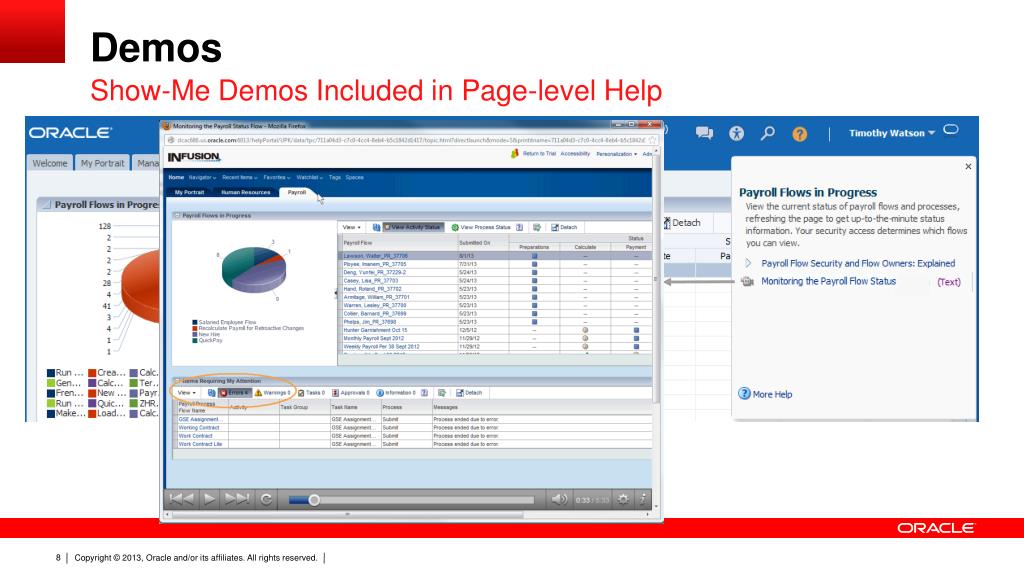The height and width of the screenshot is (576, 1024).
Task: Click the Approvals icon in attention toolbar
Action: (x=336, y=393)
